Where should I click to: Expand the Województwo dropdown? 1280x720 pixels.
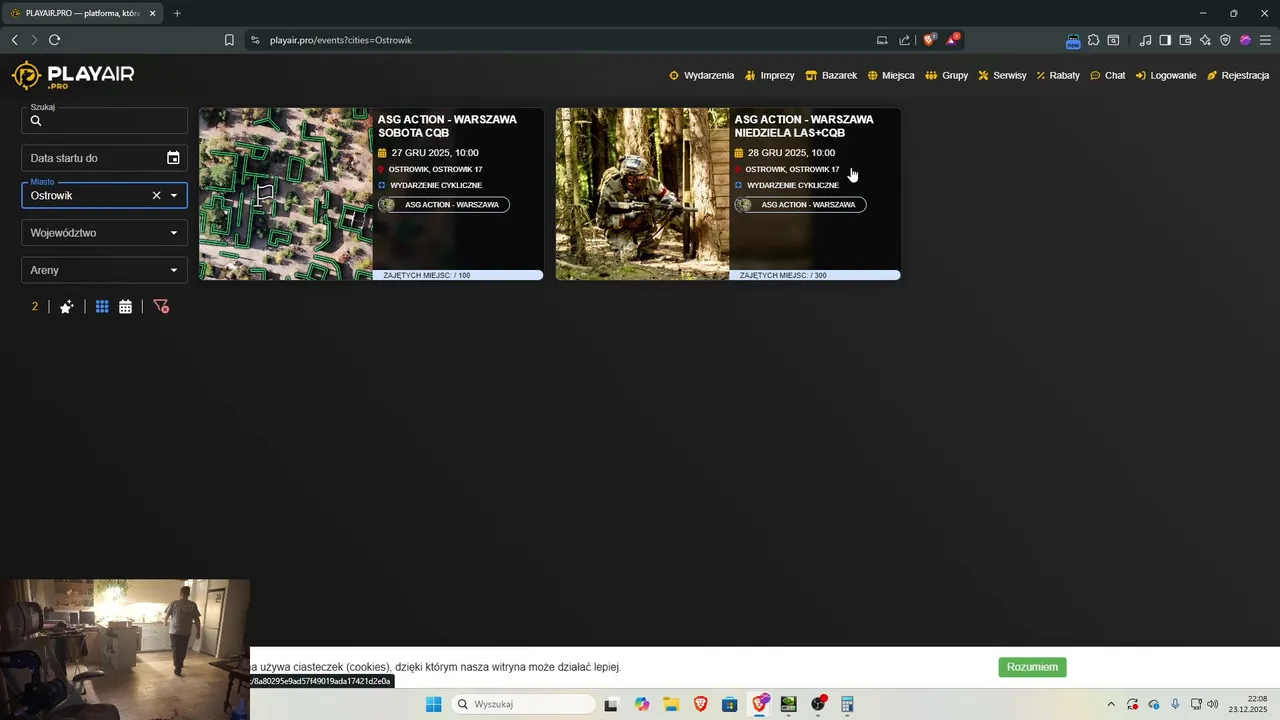pyautogui.click(x=105, y=233)
